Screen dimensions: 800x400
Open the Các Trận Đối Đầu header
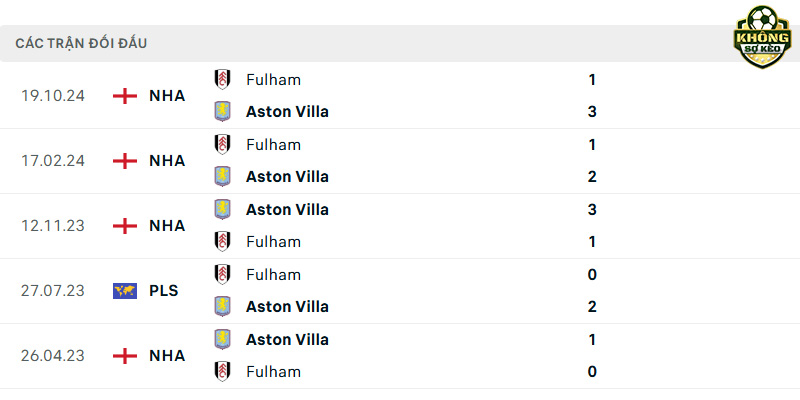81,44
